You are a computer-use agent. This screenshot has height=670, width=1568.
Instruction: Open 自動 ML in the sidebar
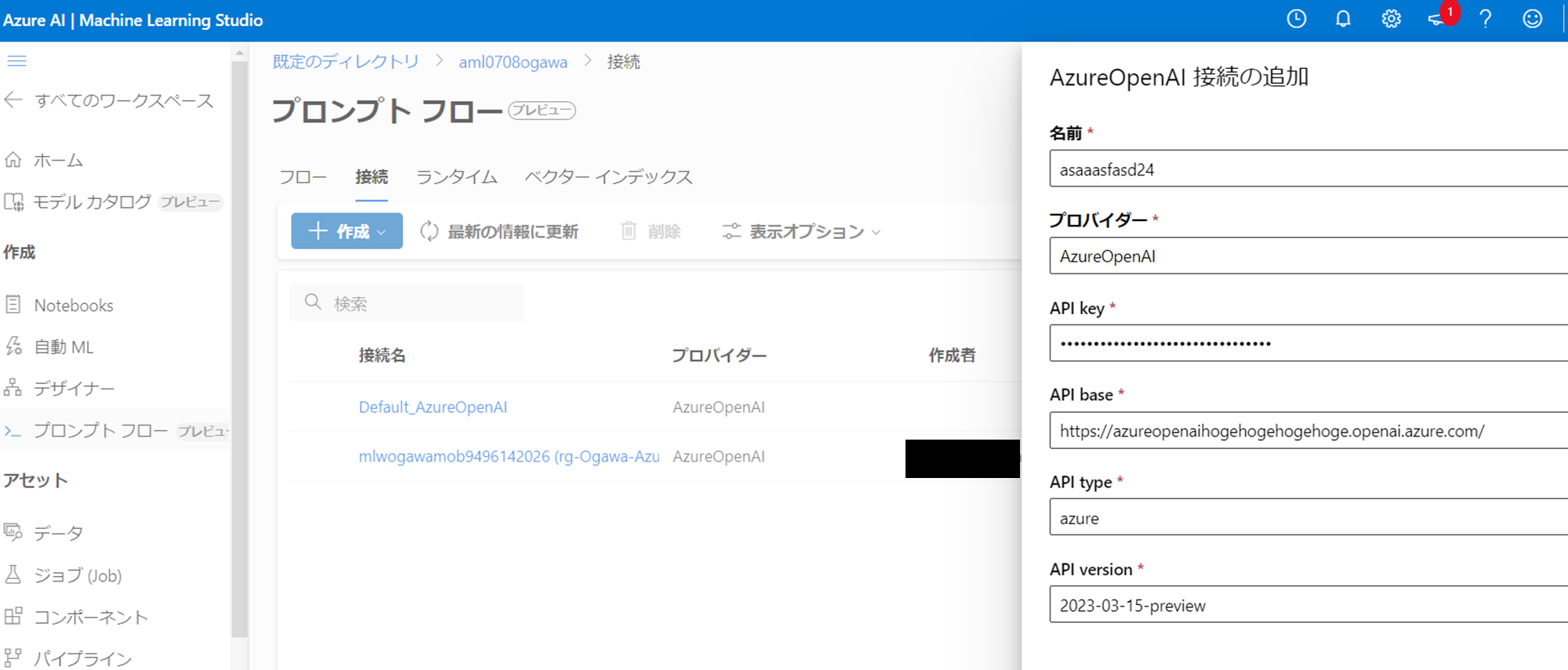(64, 346)
